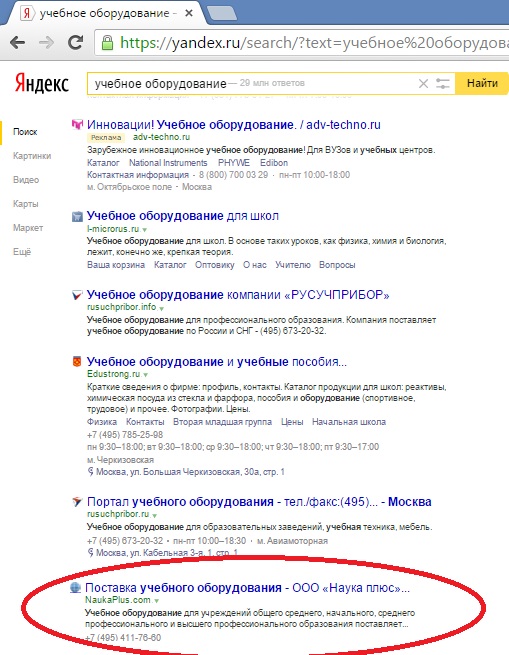
Task: Switch to Видео search section
Action: [x=26, y=180]
